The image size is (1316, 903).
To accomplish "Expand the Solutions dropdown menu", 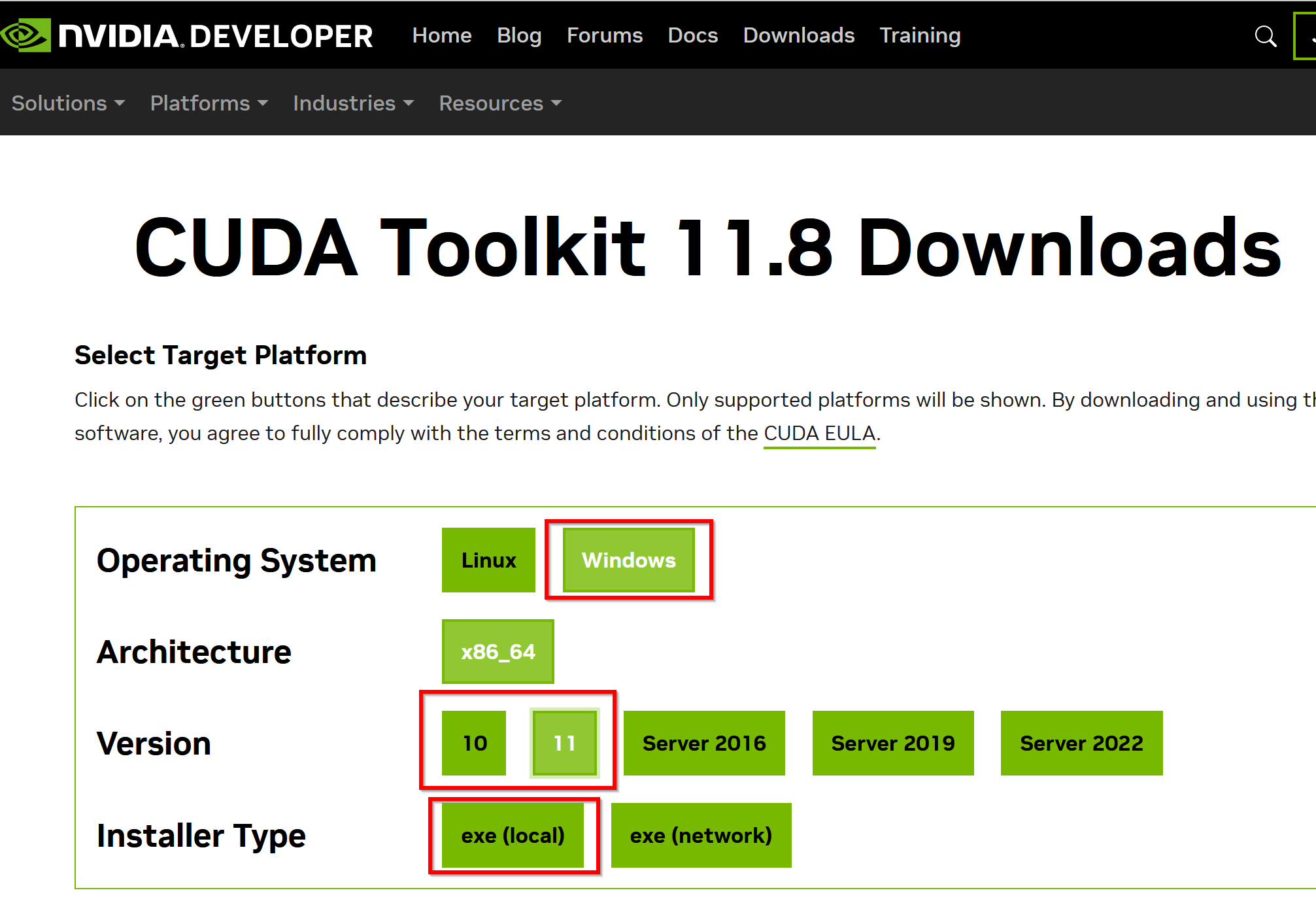I will pos(68,103).
